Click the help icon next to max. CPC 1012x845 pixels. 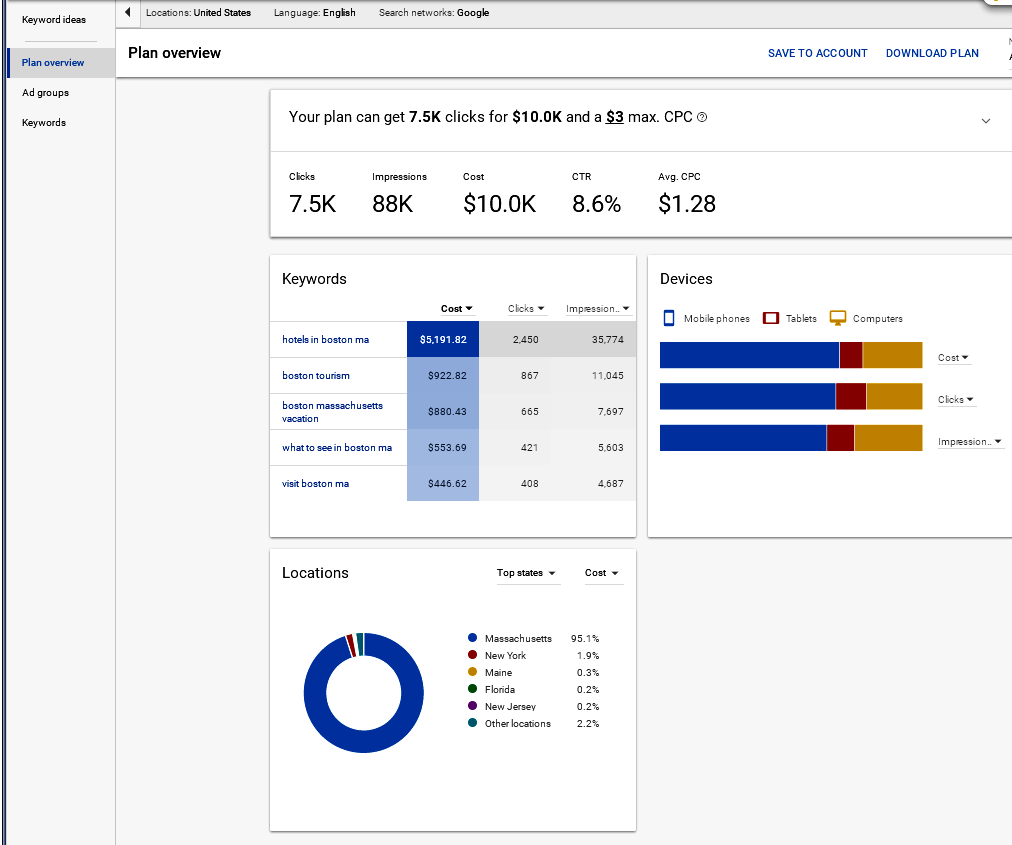[702, 117]
